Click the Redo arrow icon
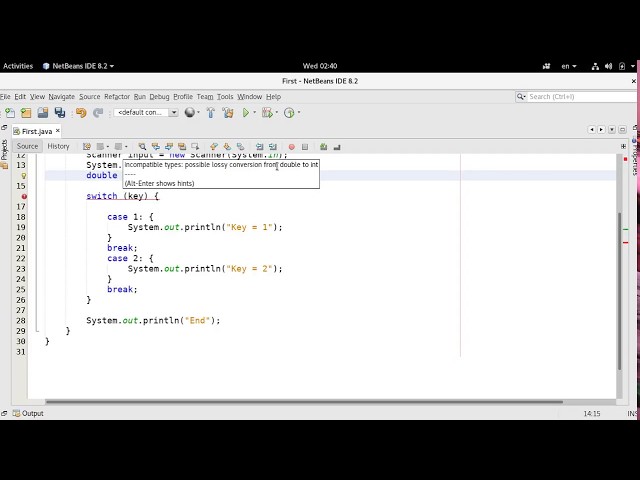Viewport: 640px width, 480px height. pyautogui.click(x=98, y=113)
